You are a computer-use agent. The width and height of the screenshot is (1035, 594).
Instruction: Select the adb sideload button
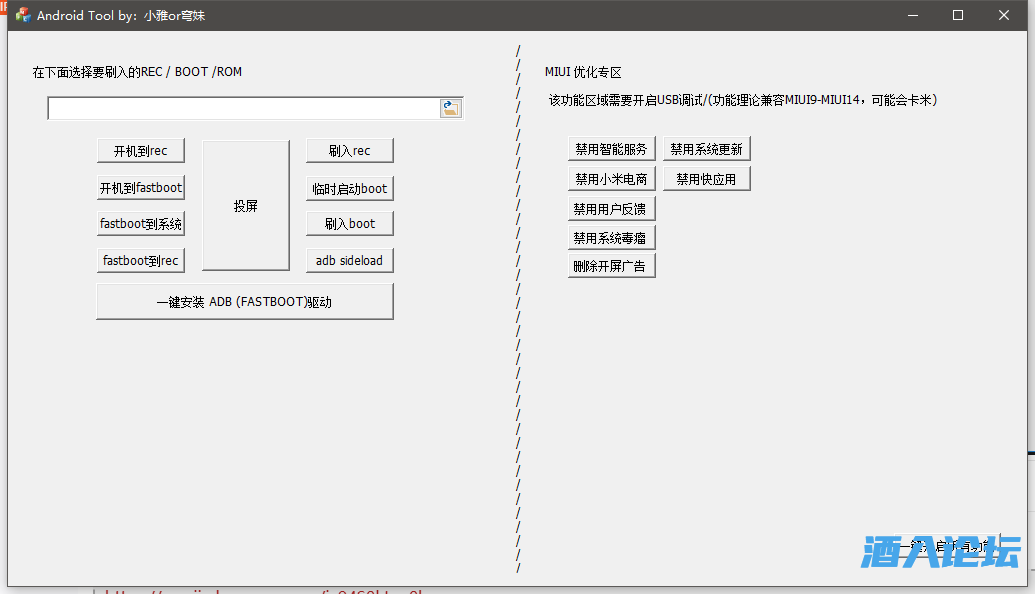(349, 261)
